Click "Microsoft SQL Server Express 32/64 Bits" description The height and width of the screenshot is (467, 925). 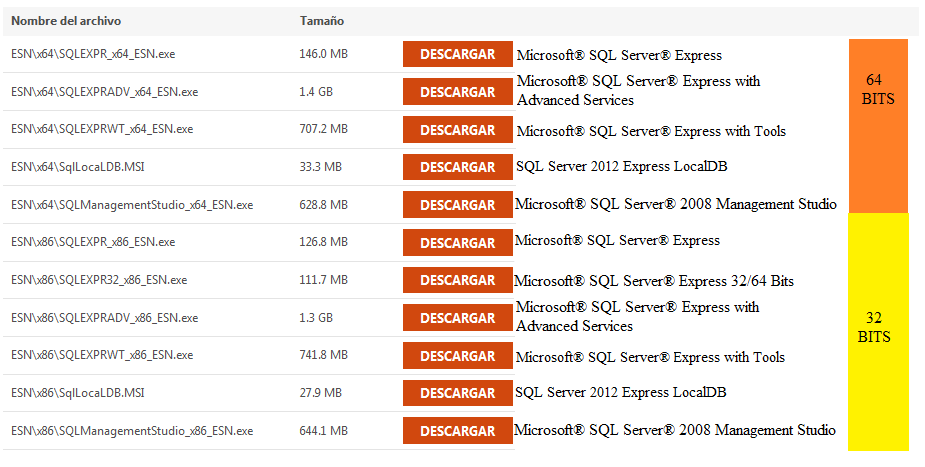click(654, 281)
